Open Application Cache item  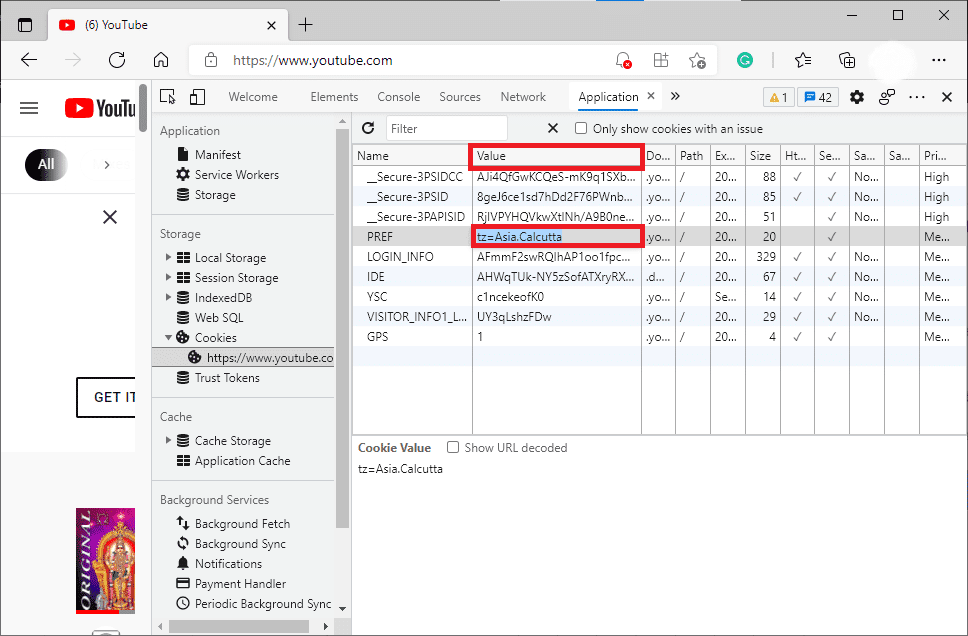(x=242, y=461)
